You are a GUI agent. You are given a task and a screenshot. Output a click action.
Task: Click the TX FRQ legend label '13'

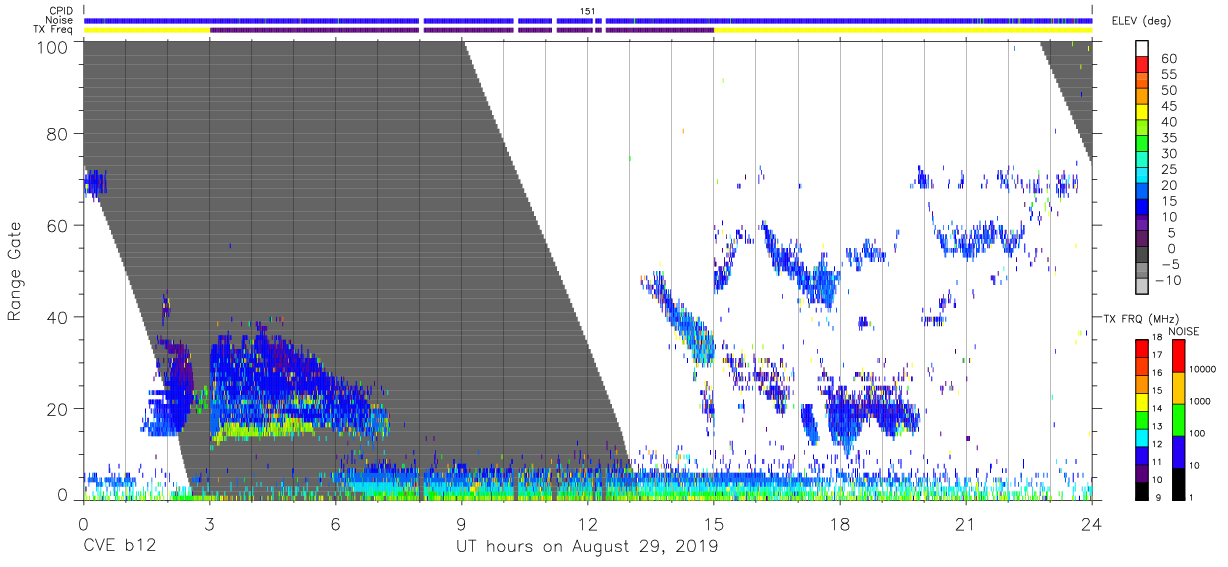click(x=1159, y=426)
